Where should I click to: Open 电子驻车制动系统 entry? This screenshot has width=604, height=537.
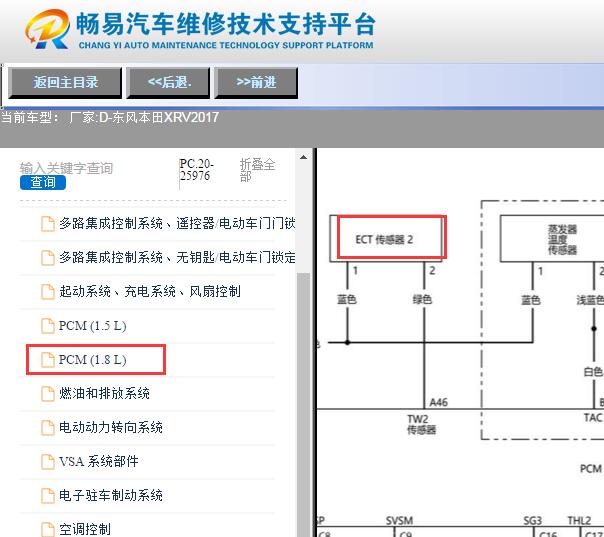(111, 495)
